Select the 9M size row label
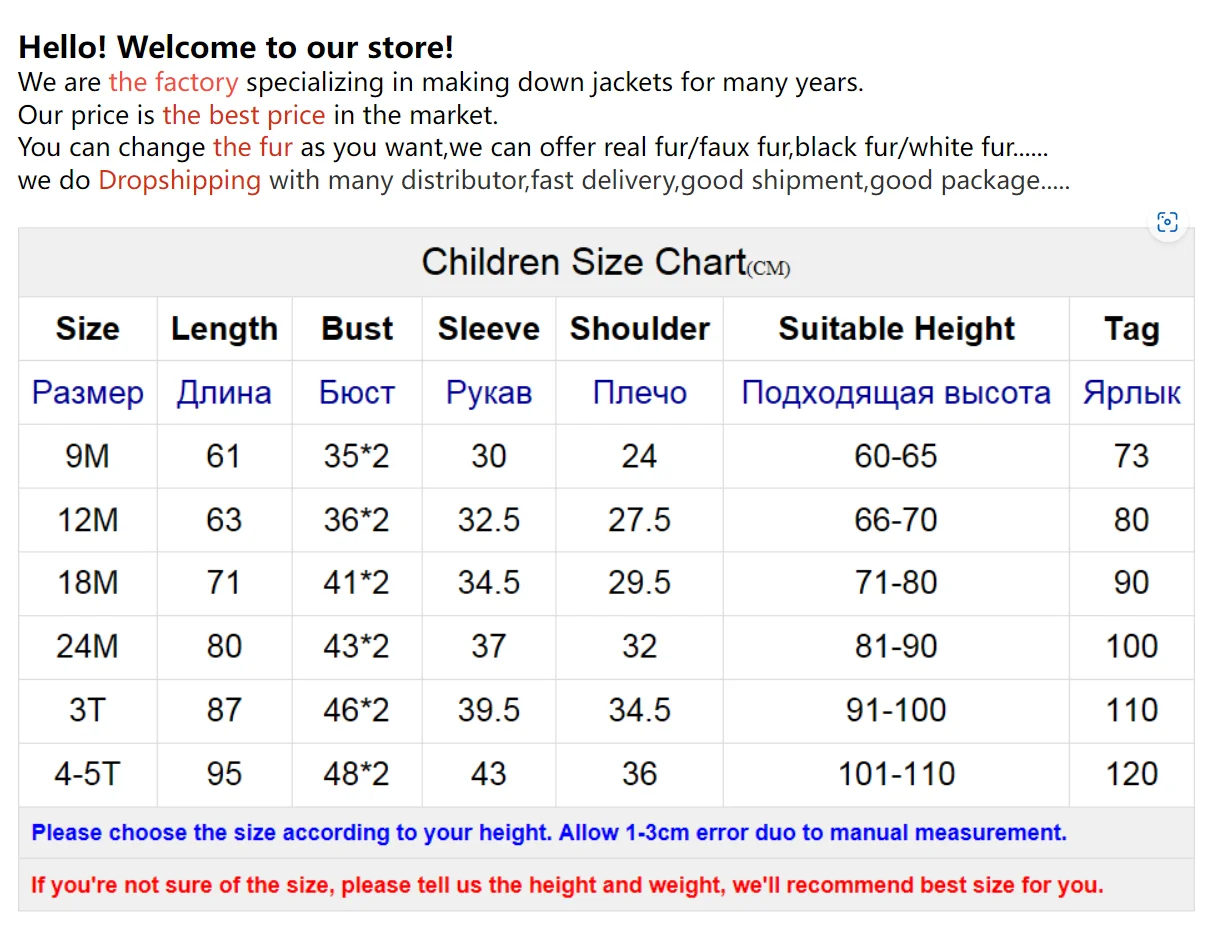The height and width of the screenshot is (942, 1213). click(87, 457)
